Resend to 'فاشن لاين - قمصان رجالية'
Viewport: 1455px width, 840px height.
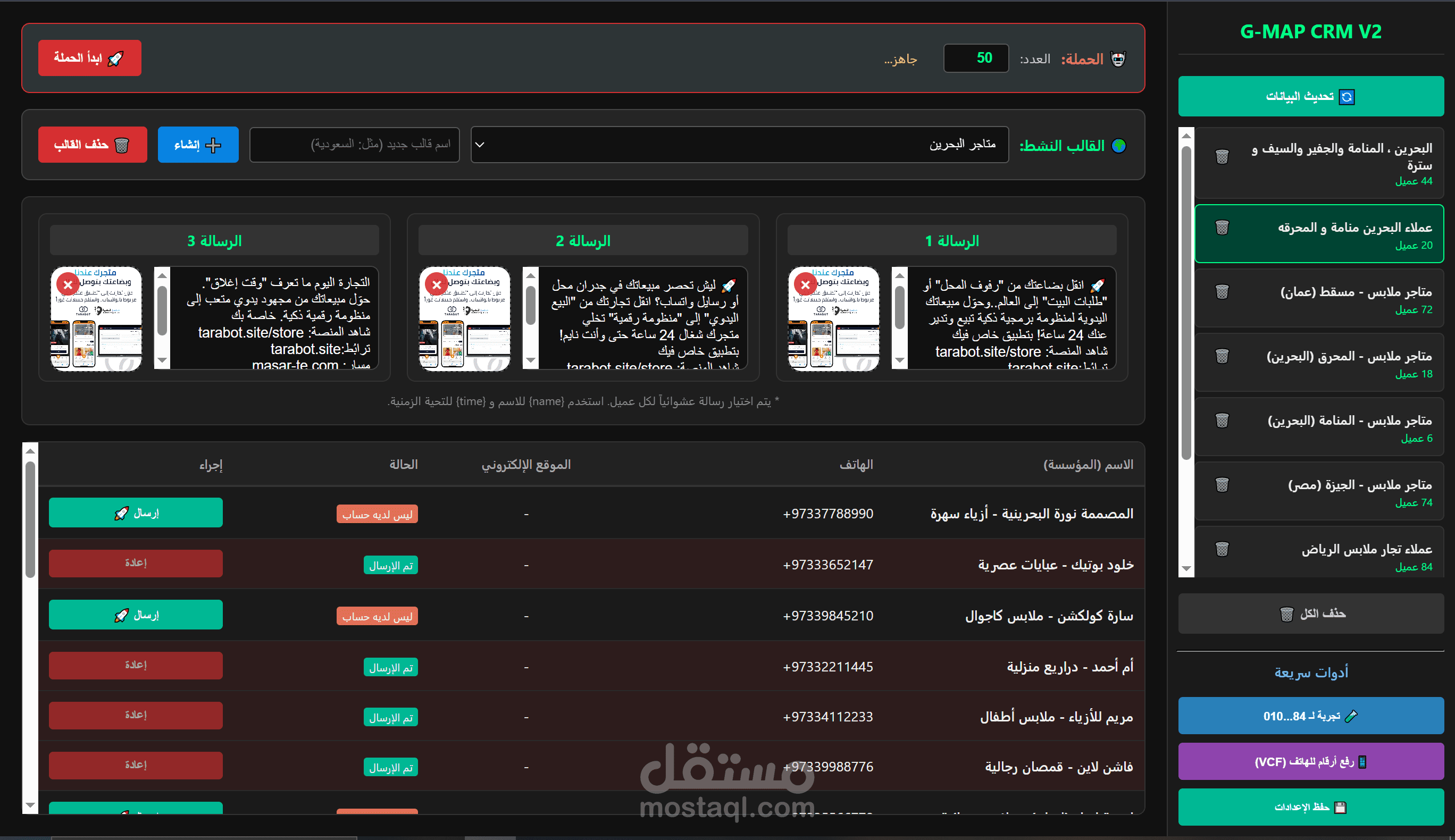pyautogui.click(x=136, y=766)
